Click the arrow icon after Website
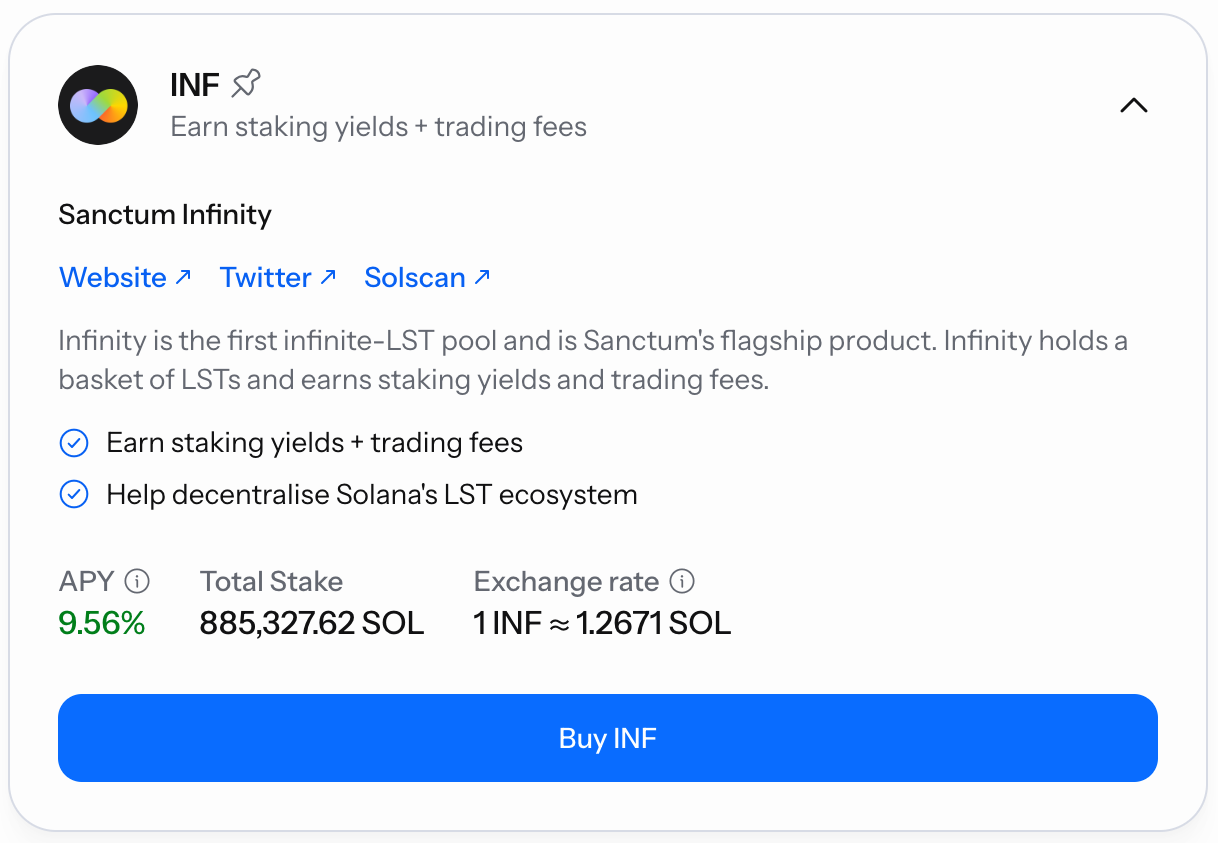1218x843 pixels. 183,276
